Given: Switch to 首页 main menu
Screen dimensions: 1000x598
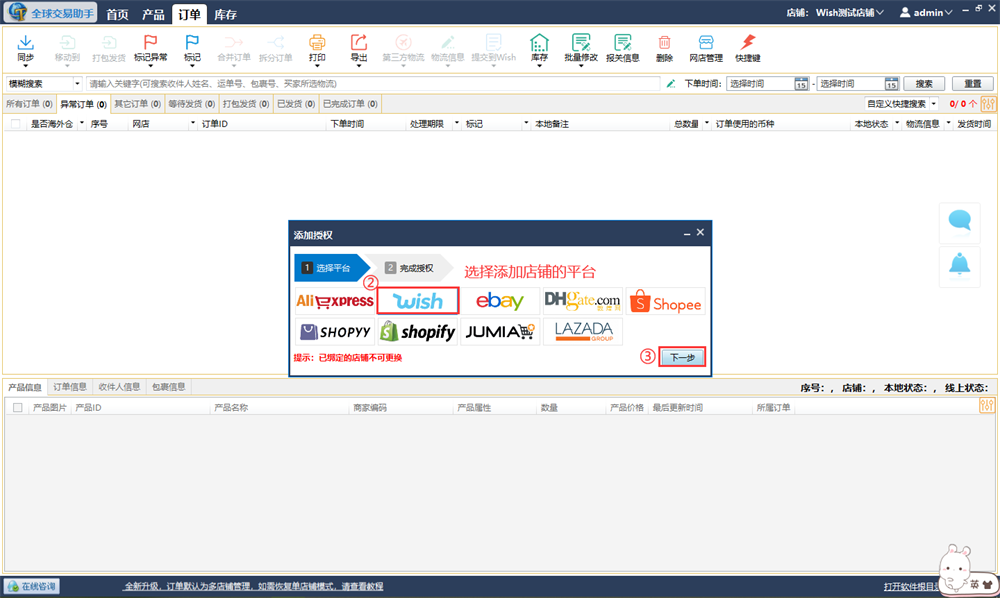Looking at the screenshot, I should [117, 14].
